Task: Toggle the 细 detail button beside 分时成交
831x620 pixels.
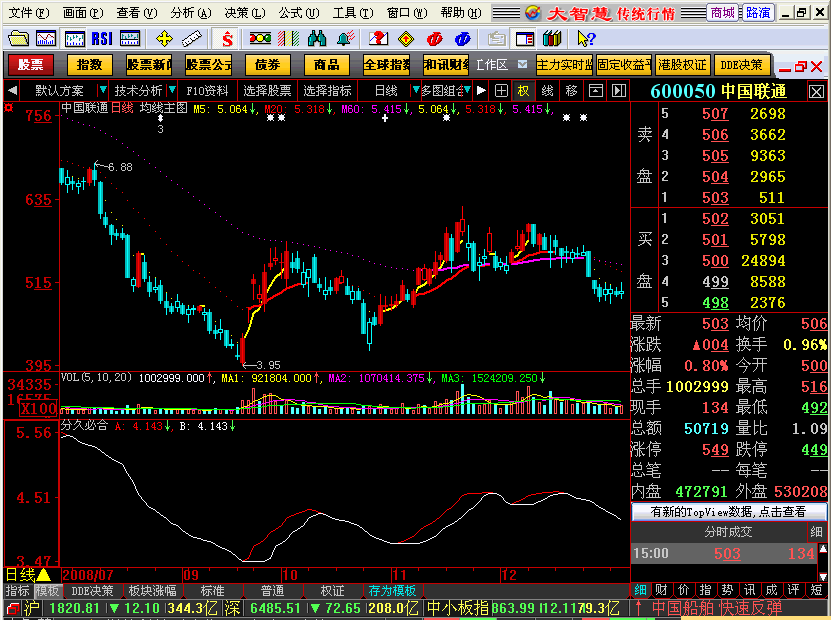Action: [x=816, y=532]
